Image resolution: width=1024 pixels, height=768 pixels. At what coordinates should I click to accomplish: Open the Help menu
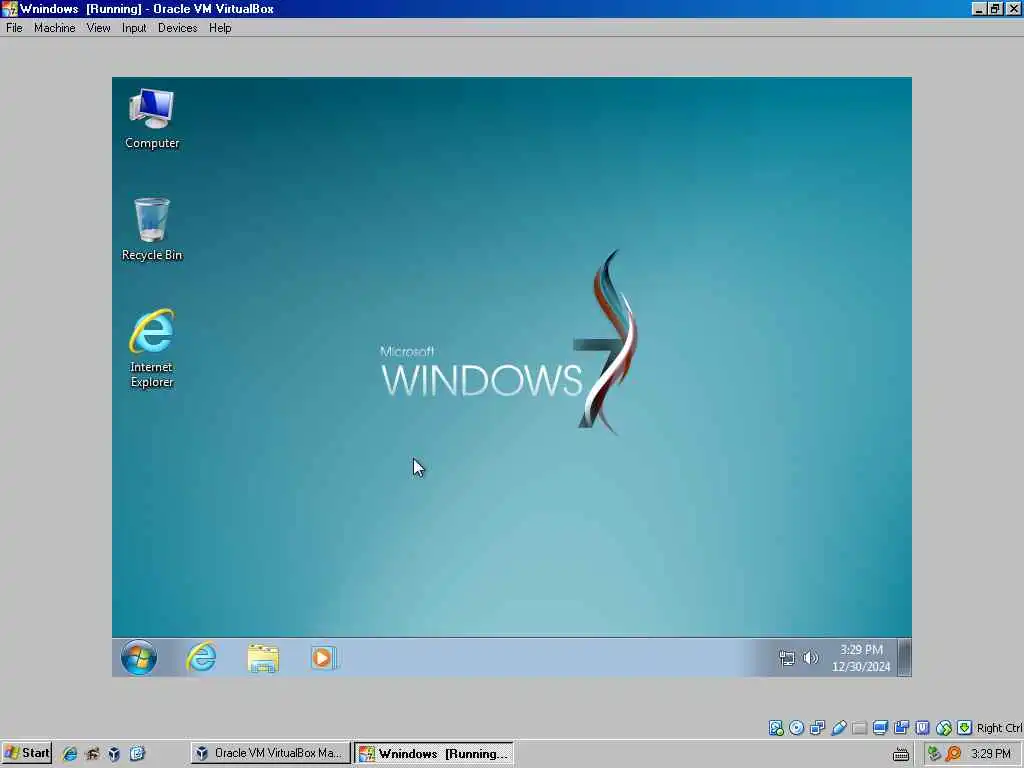pyautogui.click(x=220, y=28)
